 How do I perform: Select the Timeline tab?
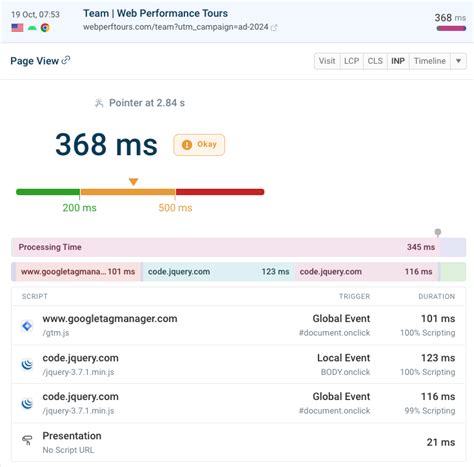tap(430, 61)
